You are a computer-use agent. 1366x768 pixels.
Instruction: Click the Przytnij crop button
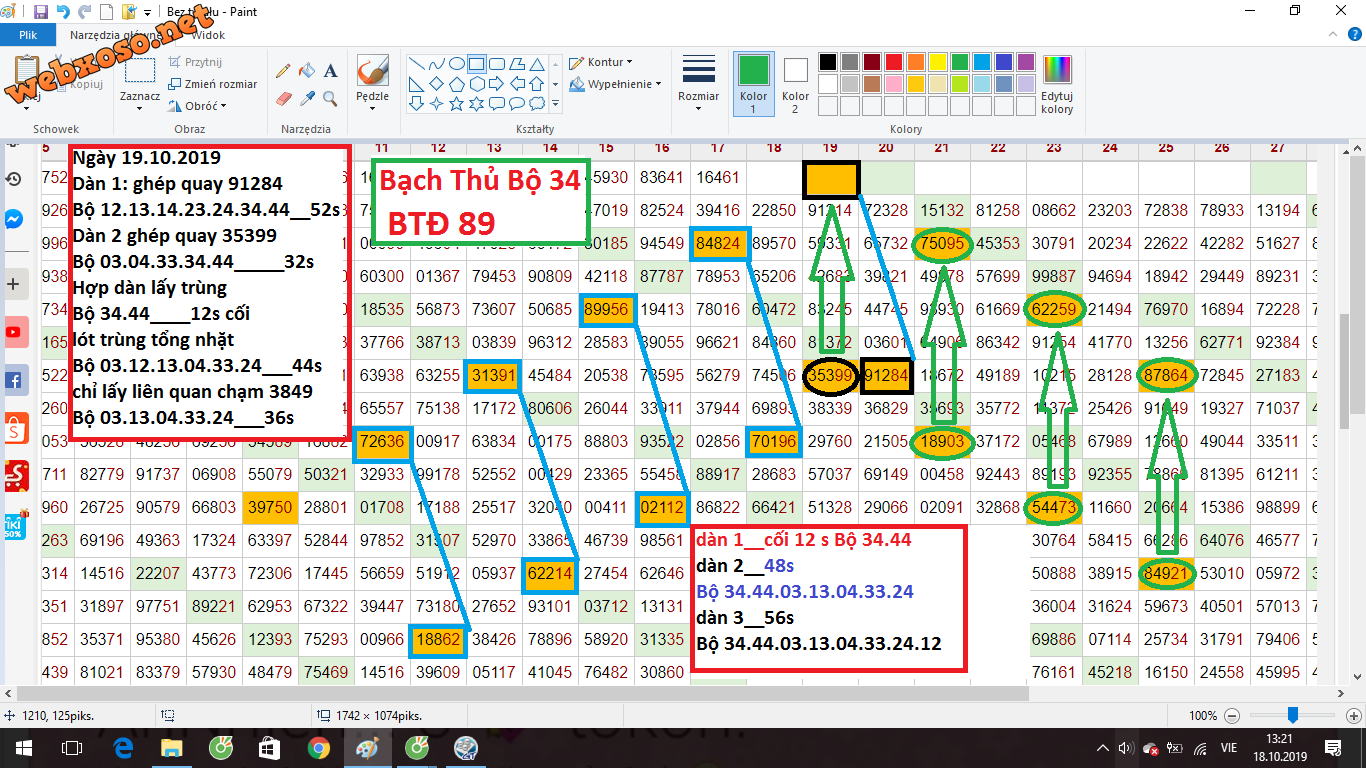coord(195,62)
